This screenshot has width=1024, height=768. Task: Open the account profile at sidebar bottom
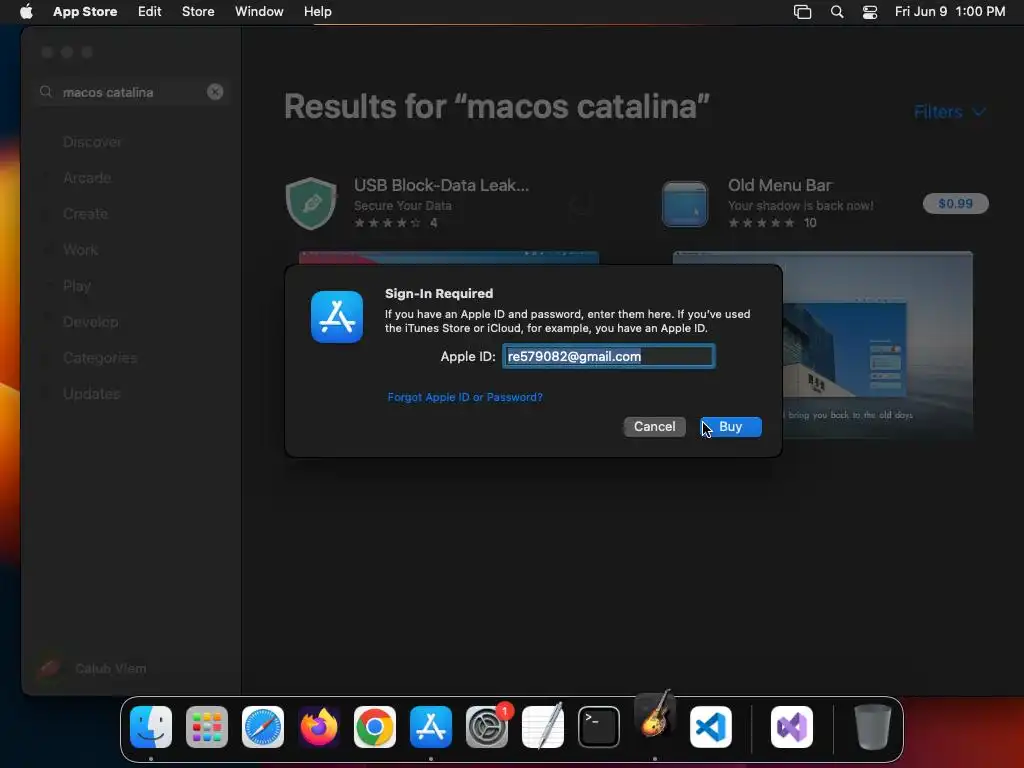(x=91, y=668)
